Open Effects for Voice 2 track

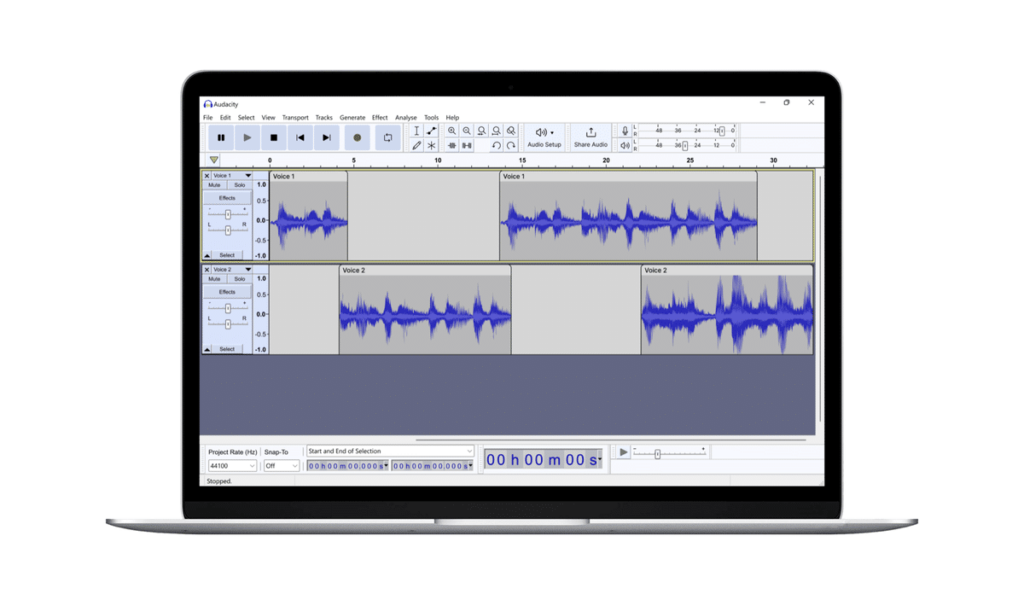pos(227,292)
